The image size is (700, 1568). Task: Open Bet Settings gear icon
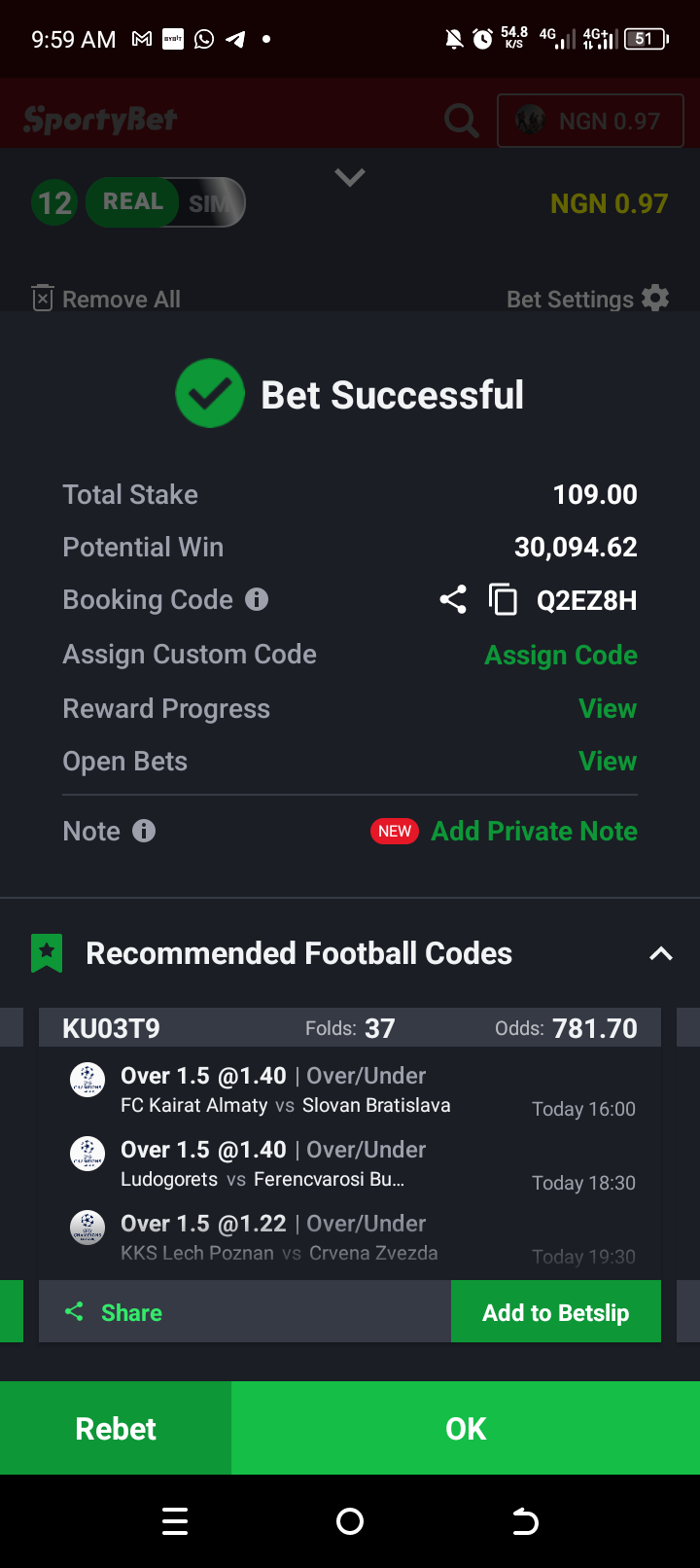coord(656,299)
